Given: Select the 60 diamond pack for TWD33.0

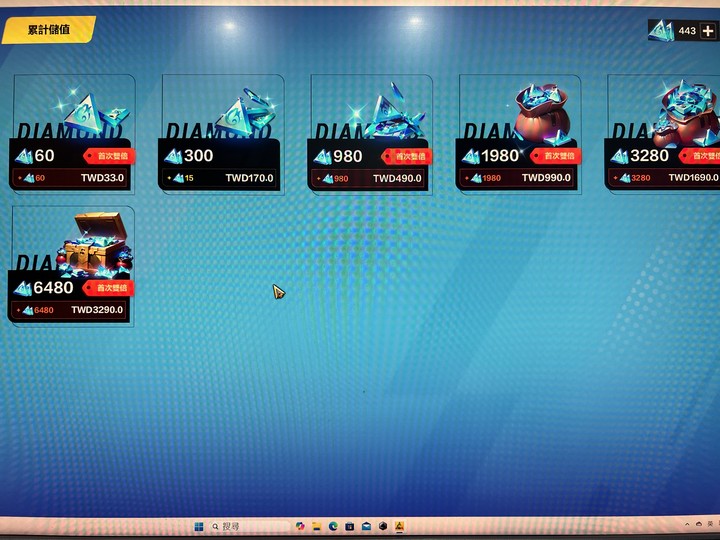Looking at the screenshot, I should [x=73, y=134].
